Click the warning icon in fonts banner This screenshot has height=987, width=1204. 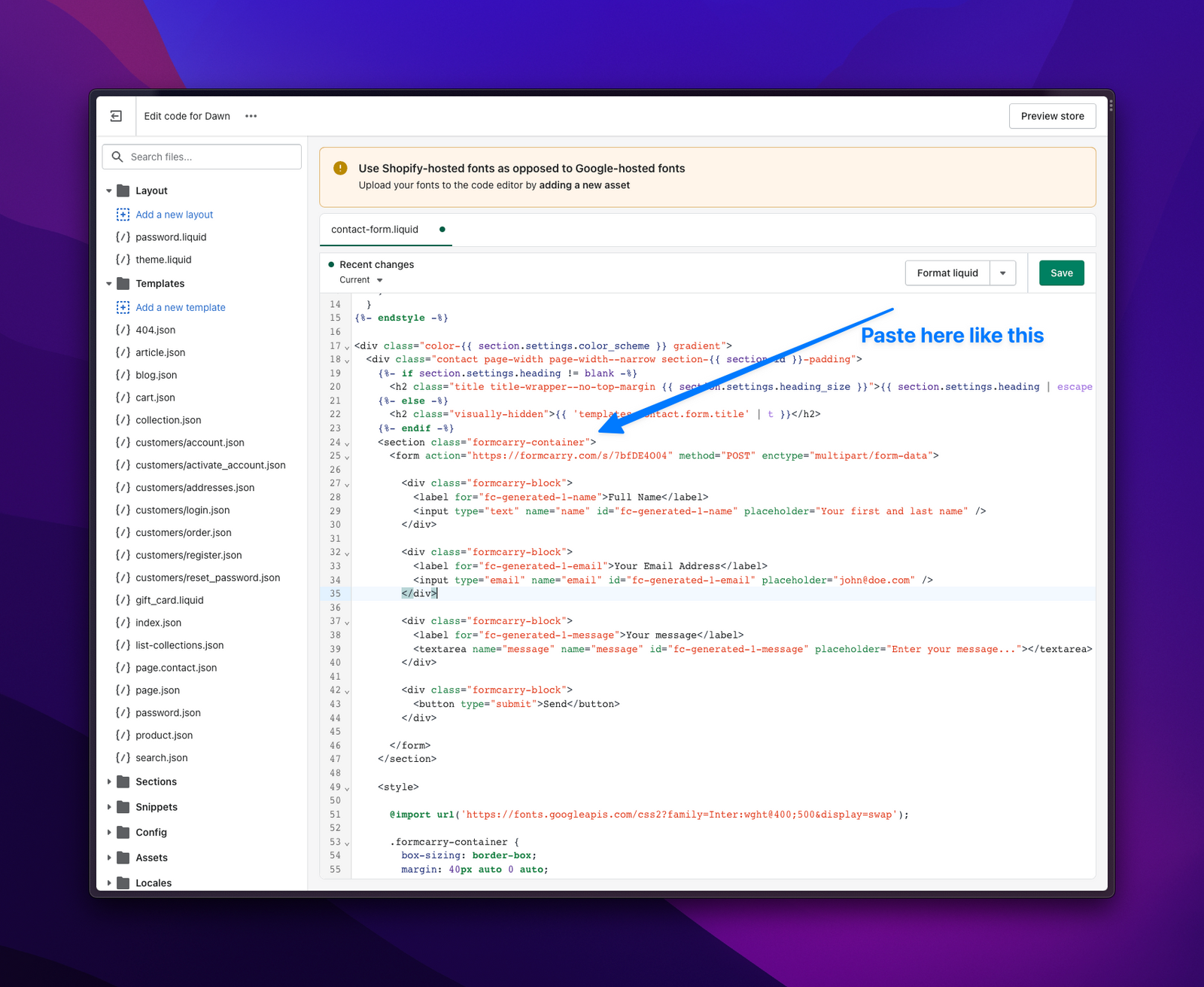click(340, 169)
